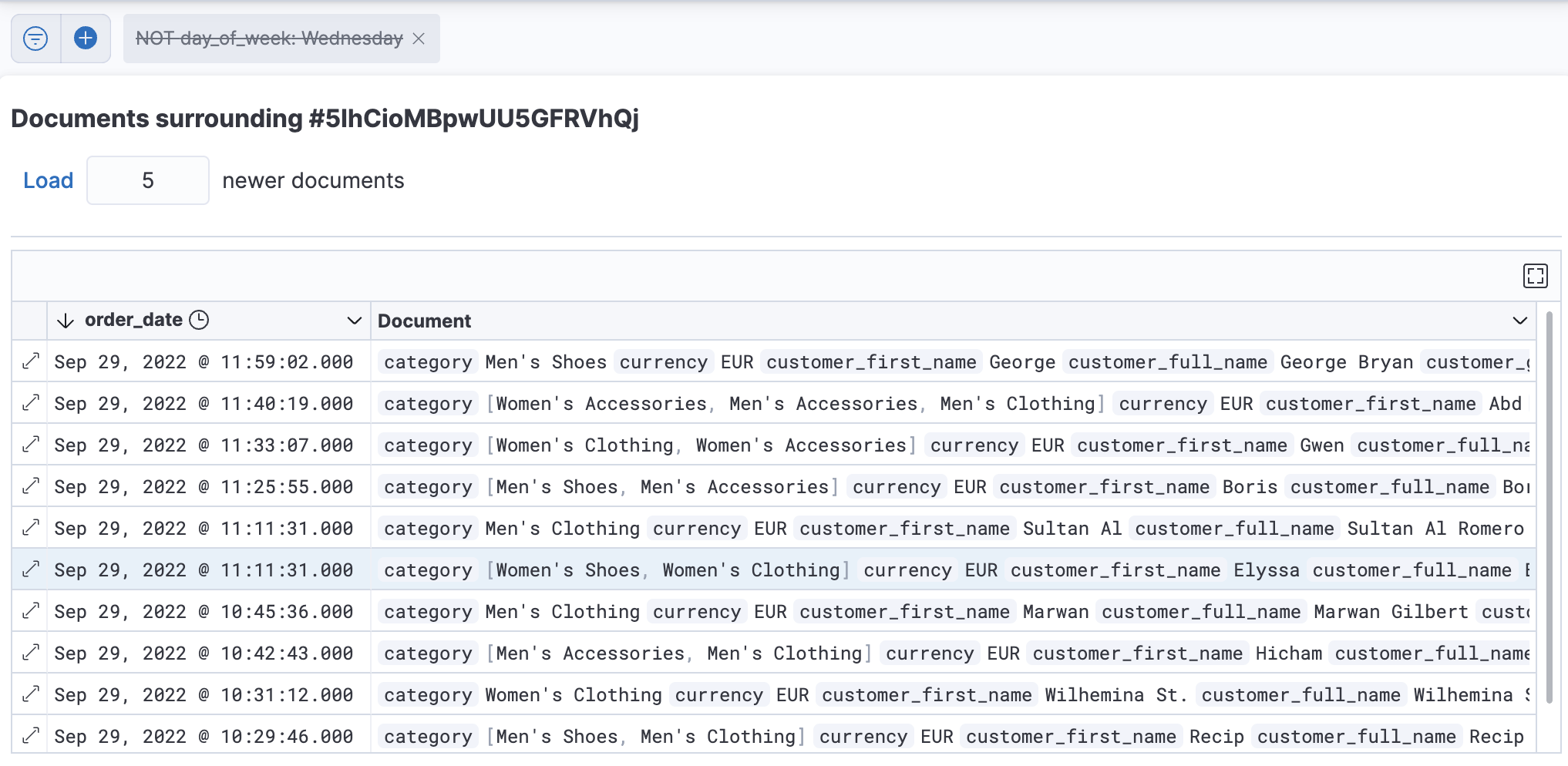This screenshot has height=766, width=1568.
Task: Re-enable the disabled NOT day_of_week: Wednesday filter
Action: (268, 38)
